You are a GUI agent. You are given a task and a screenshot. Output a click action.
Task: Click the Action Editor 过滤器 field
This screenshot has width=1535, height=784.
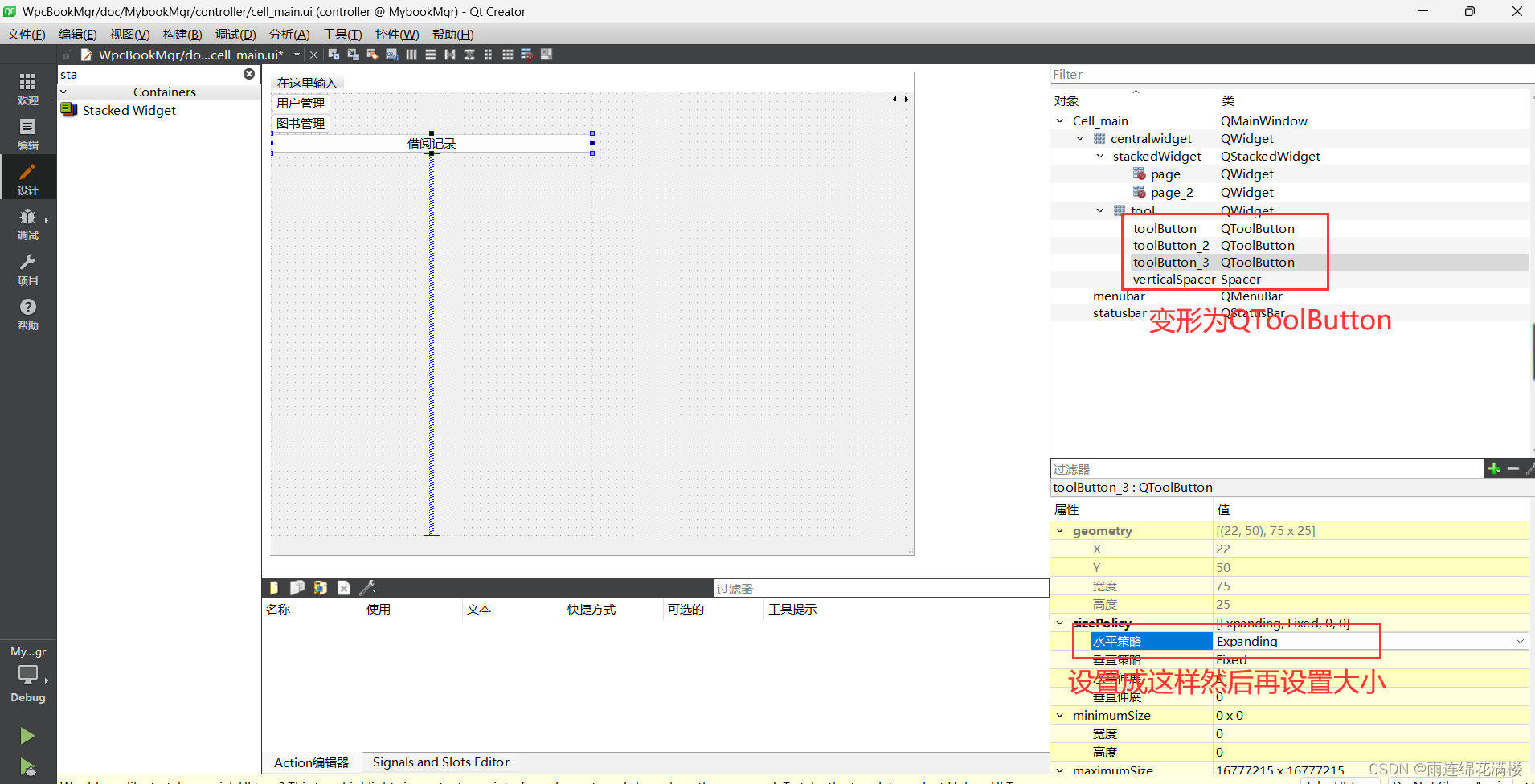(881, 589)
